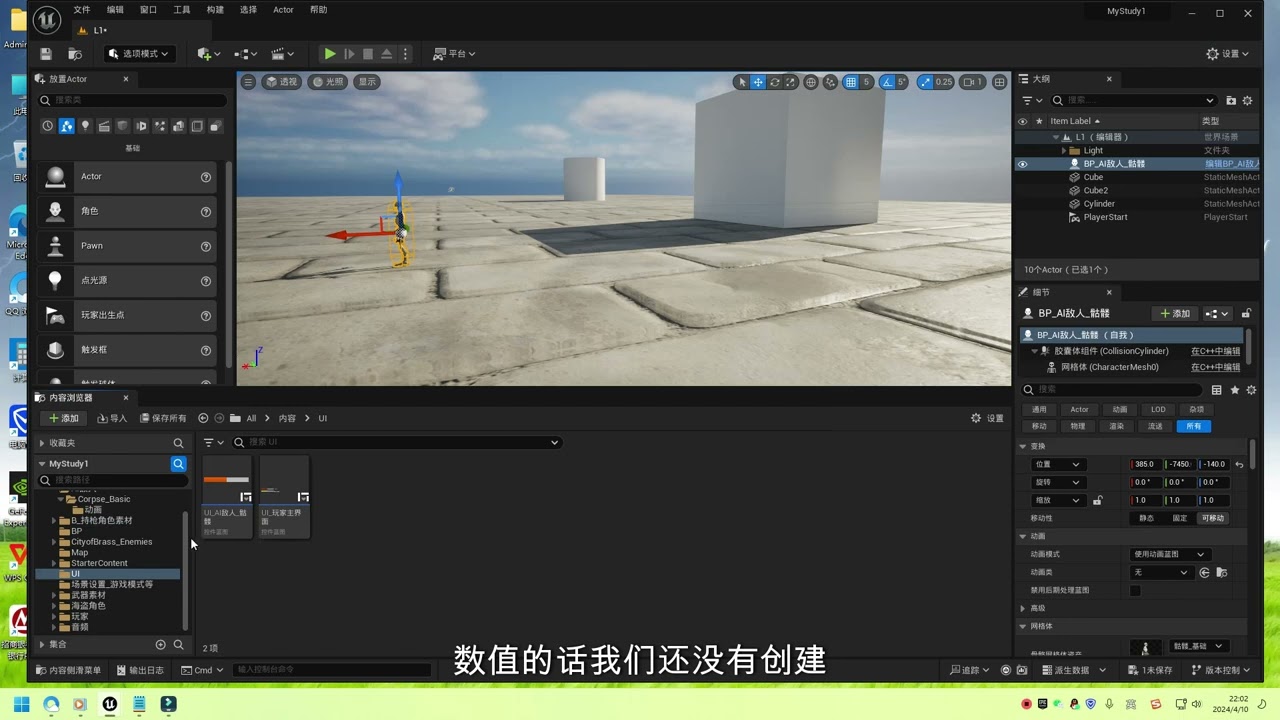Click the Browse to asset icon in the top toolbar

75,53
